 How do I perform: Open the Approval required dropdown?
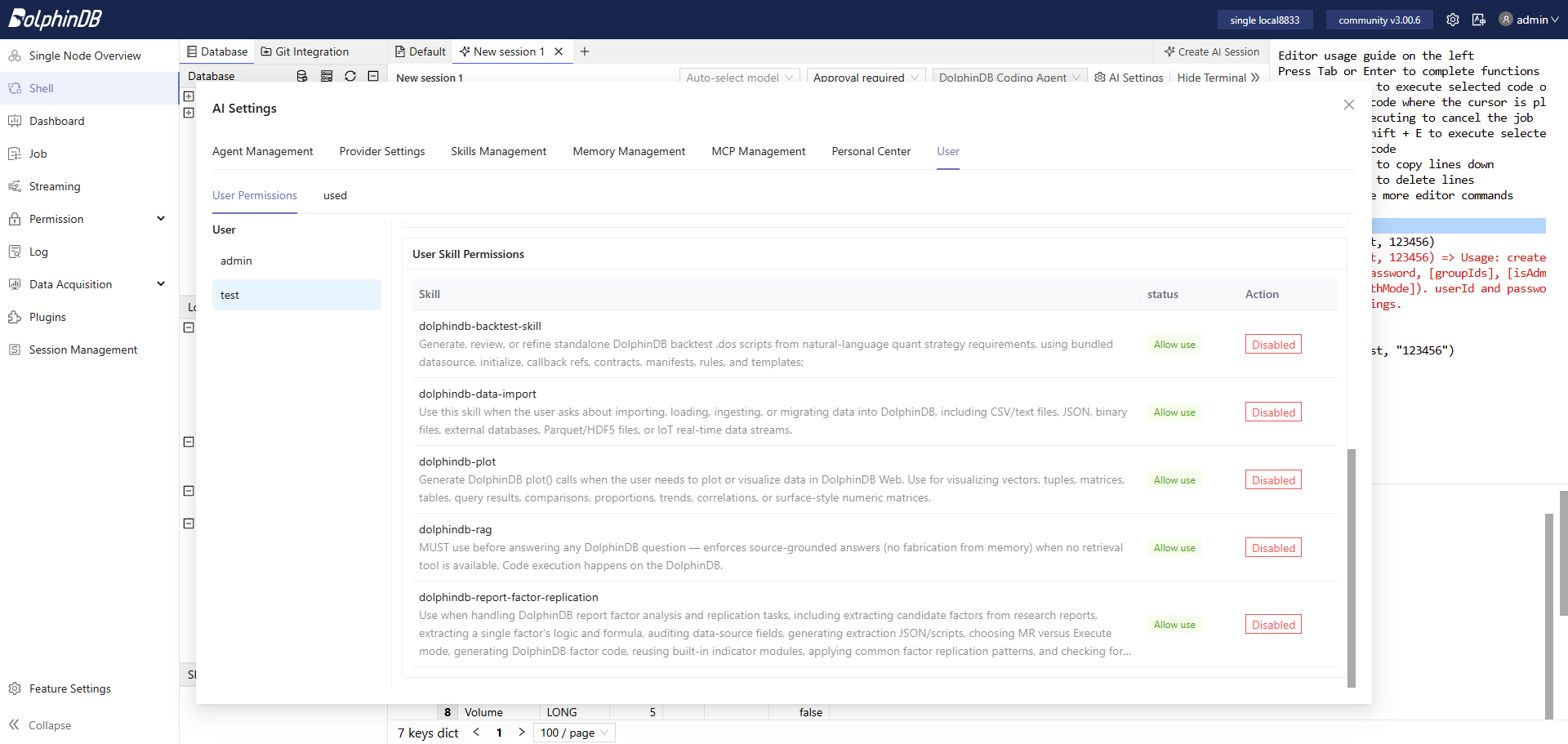coord(866,77)
